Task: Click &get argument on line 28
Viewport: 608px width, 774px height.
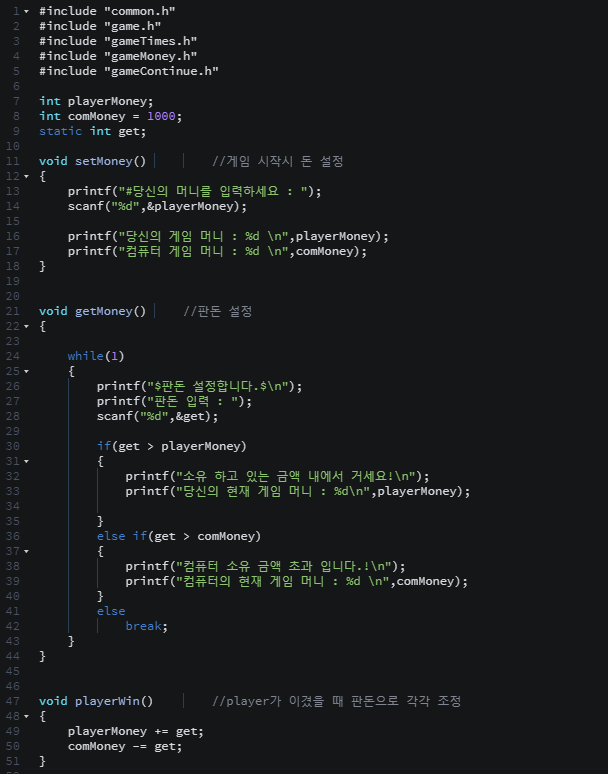Action: click(190, 416)
